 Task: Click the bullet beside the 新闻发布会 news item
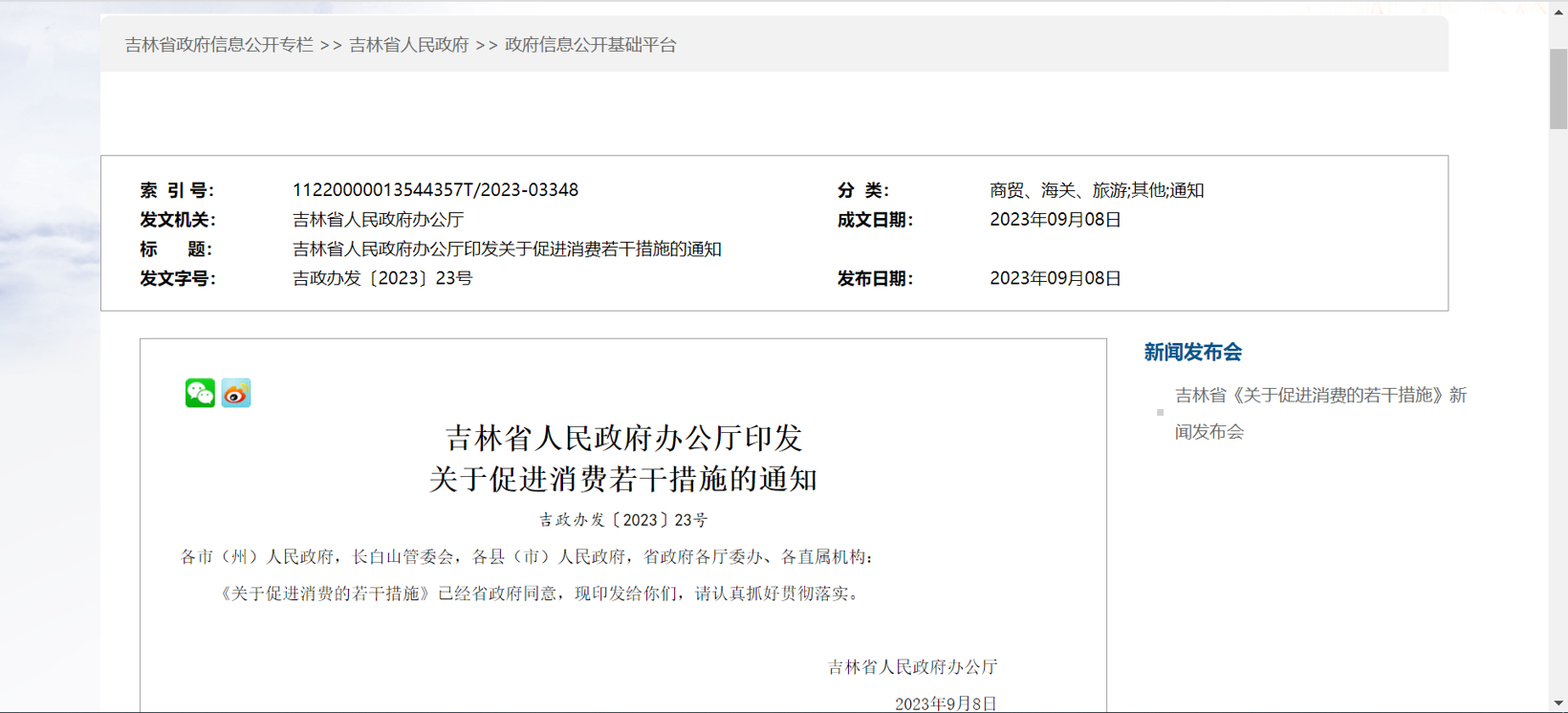pos(1161,413)
